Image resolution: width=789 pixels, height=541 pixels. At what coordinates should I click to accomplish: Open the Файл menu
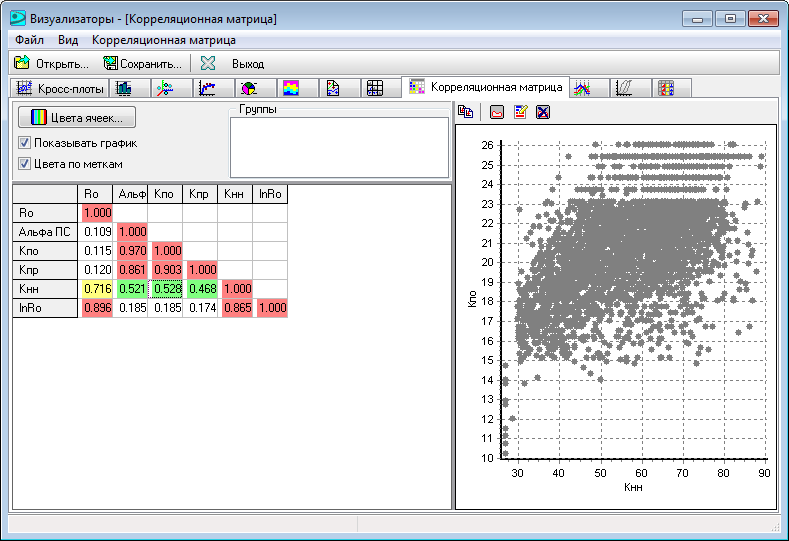coord(29,40)
